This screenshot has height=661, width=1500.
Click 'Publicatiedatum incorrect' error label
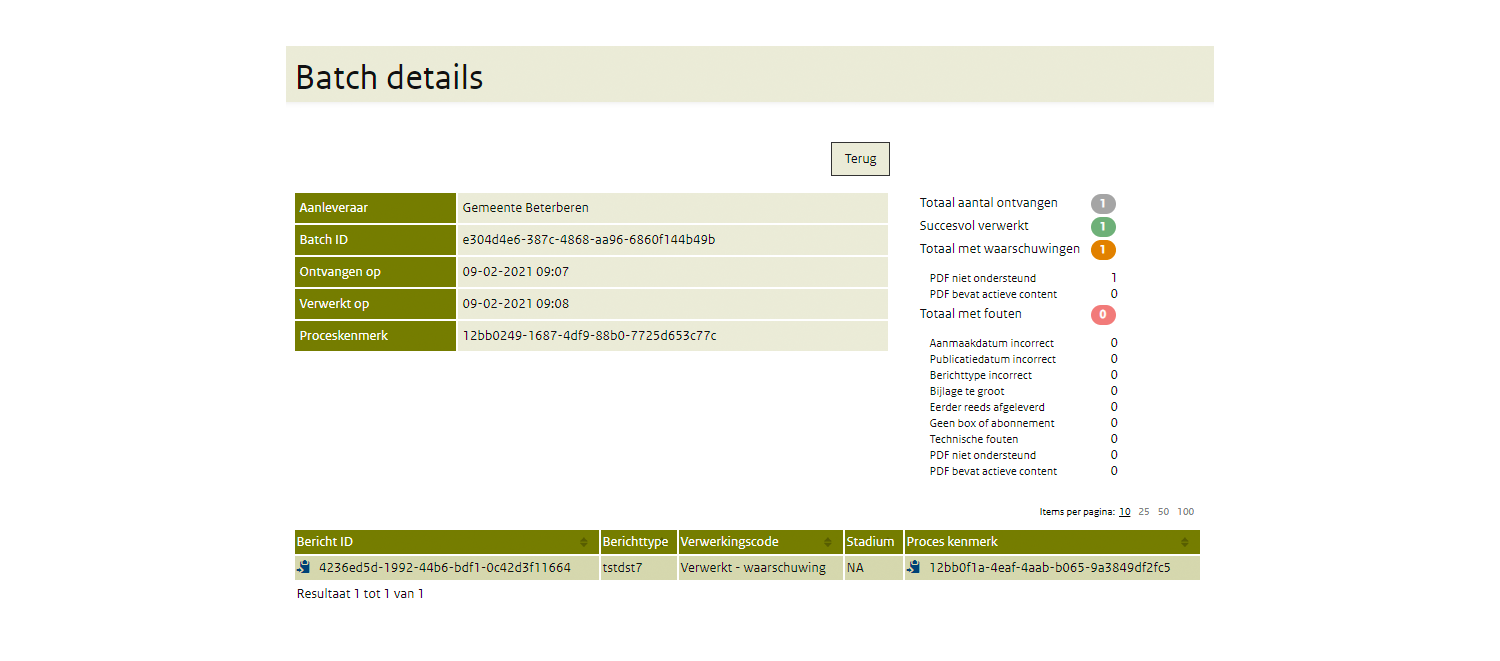[992, 359]
